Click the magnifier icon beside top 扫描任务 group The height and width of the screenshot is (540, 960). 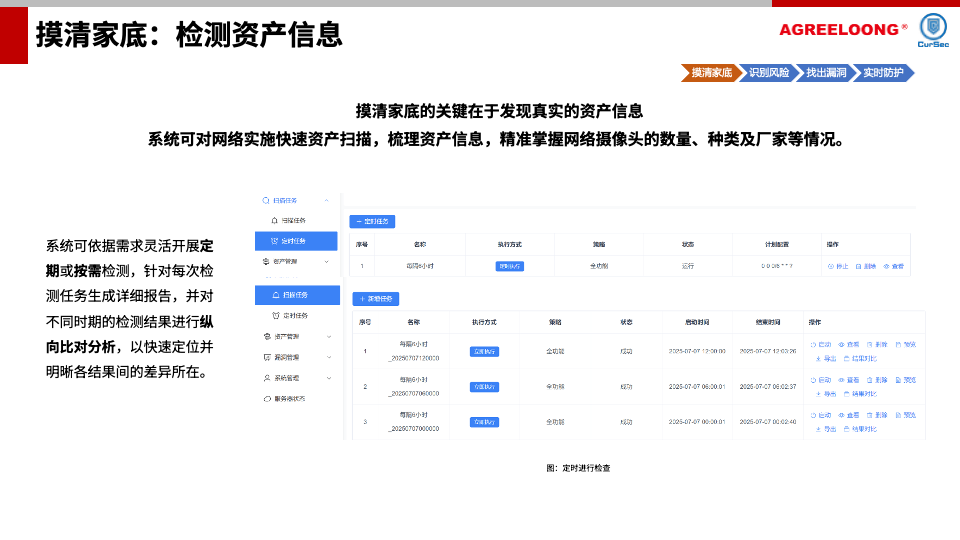point(266,201)
